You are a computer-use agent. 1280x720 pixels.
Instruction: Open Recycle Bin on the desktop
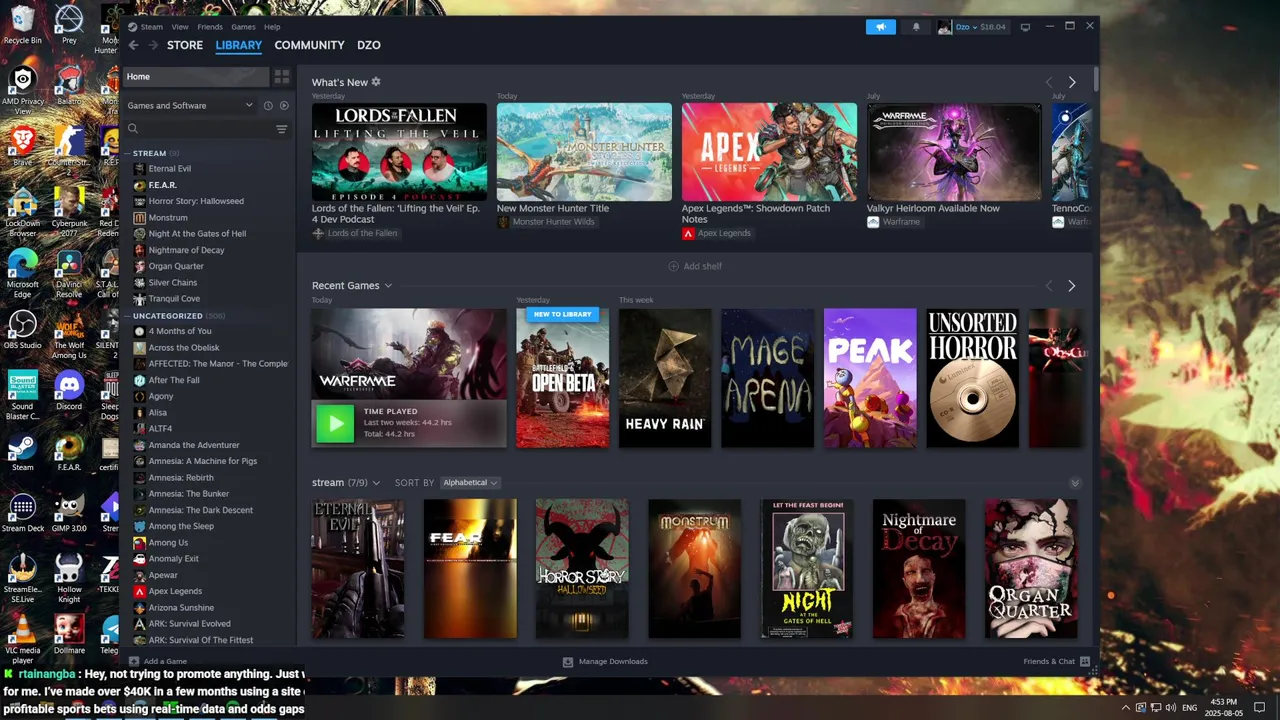[x=22, y=25]
